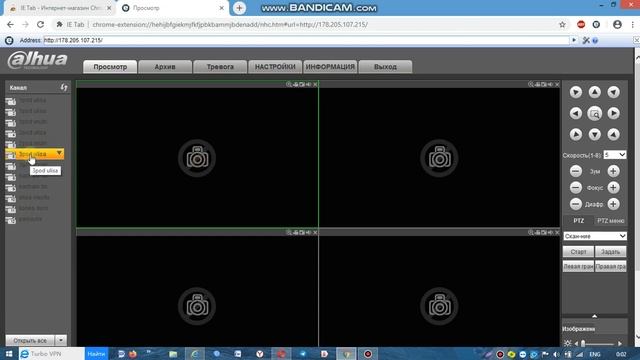Image resolution: width=640 pixels, height=360 pixels.
Task: Select the top-right video pane
Action: (x=439, y=157)
